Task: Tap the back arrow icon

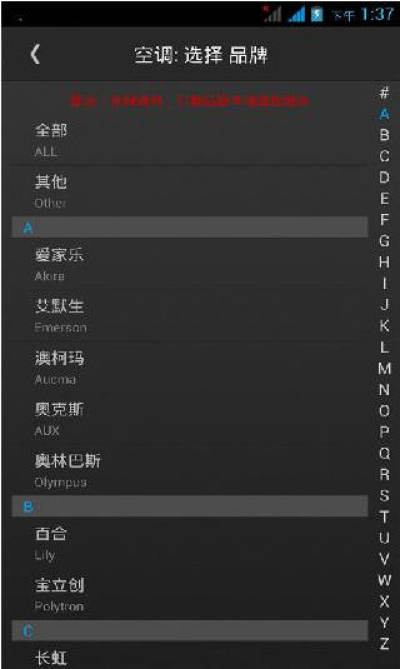Action: (35, 55)
